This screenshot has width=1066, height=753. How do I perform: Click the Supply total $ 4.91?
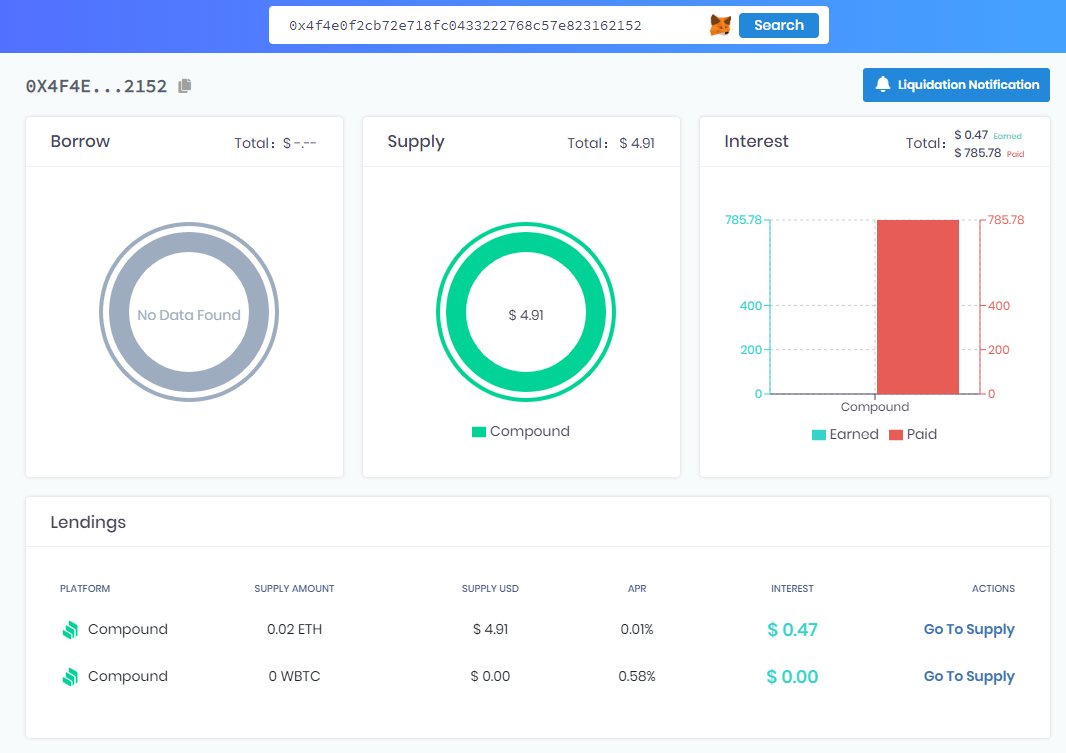[636, 143]
